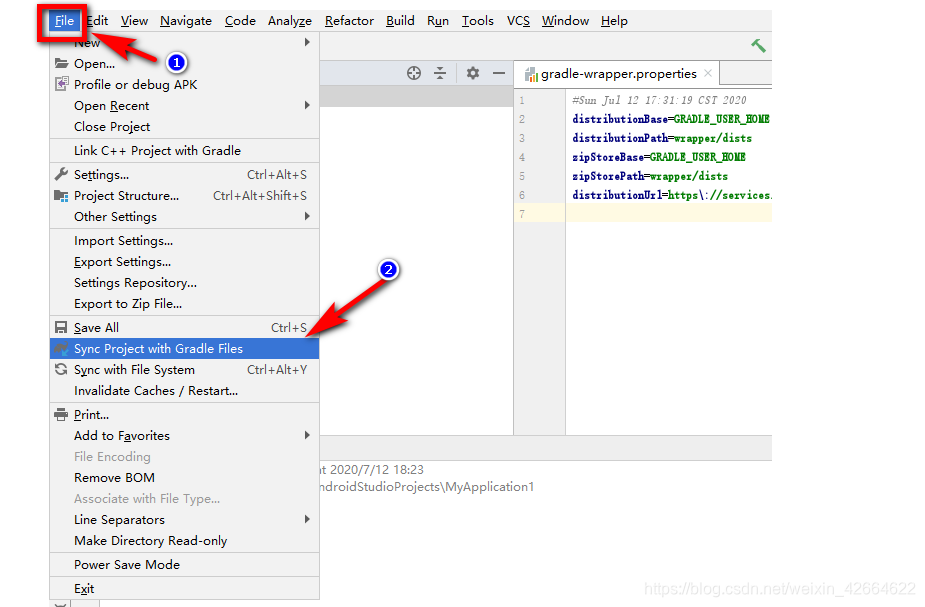Image resolution: width=925 pixels, height=607 pixels.
Task: Click the distributionPath=wrapper/dists line
Action: point(662,138)
